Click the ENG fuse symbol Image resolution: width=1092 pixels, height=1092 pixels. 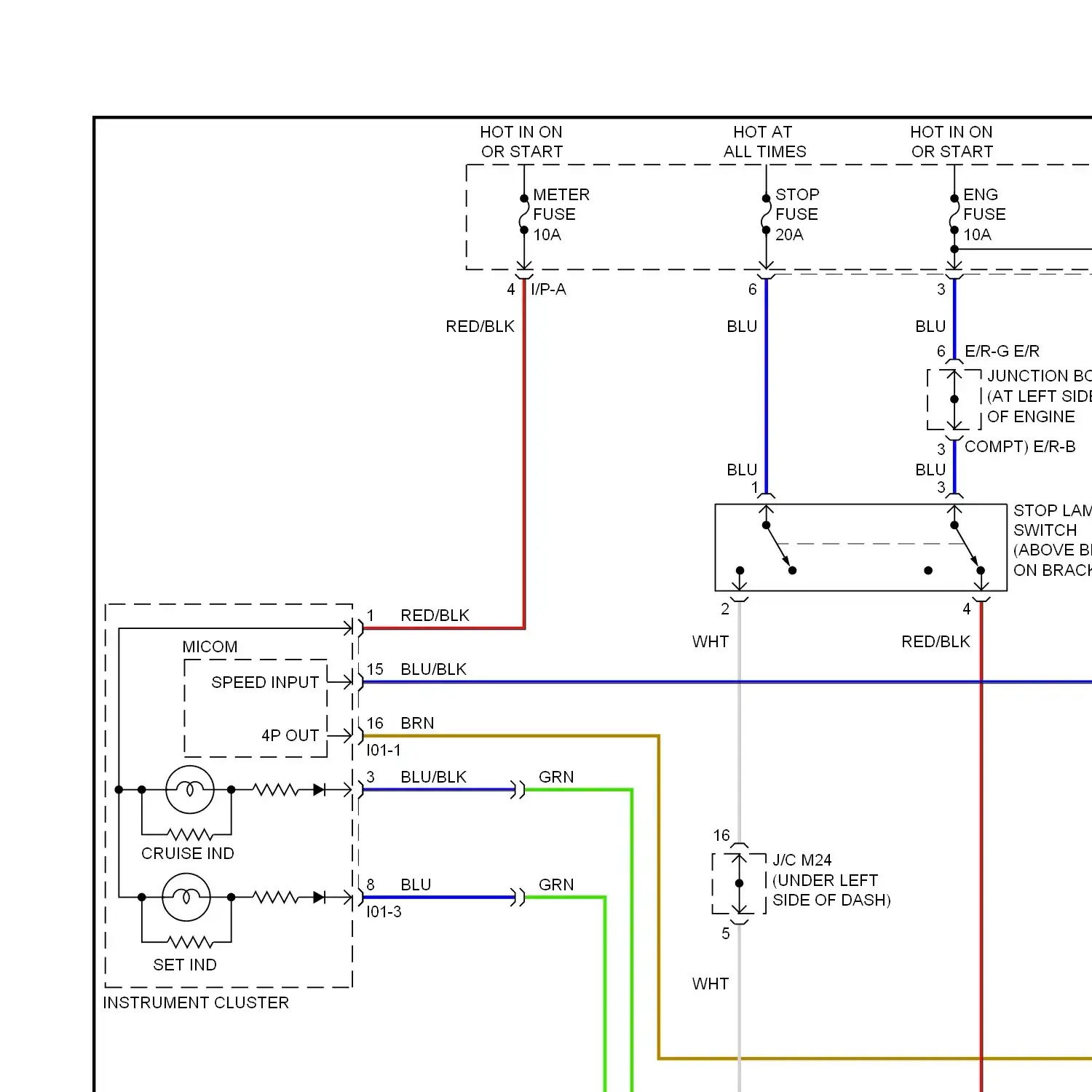coord(954,214)
